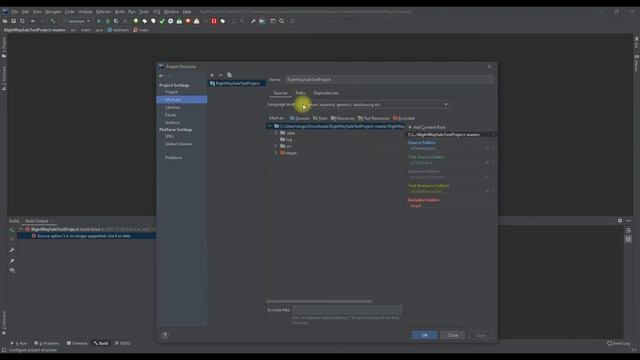
Task: Select the log folder in content tree
Action: (x=286, y=140)
